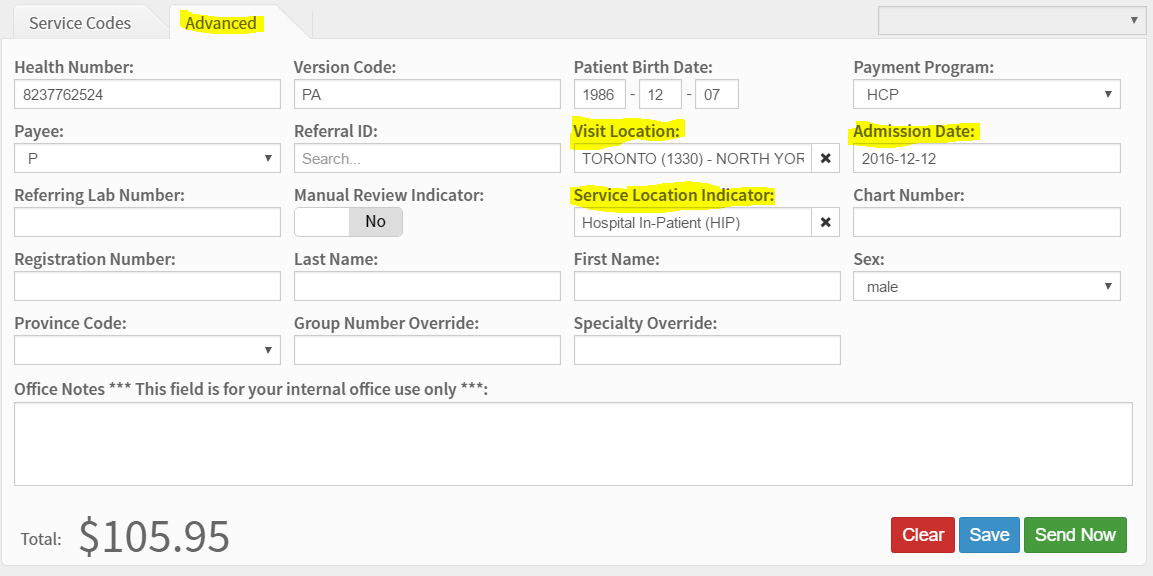This screenshot has height=576, width=1153.
Task: Submit claim with Send Now button
Action: point(1075,535)
